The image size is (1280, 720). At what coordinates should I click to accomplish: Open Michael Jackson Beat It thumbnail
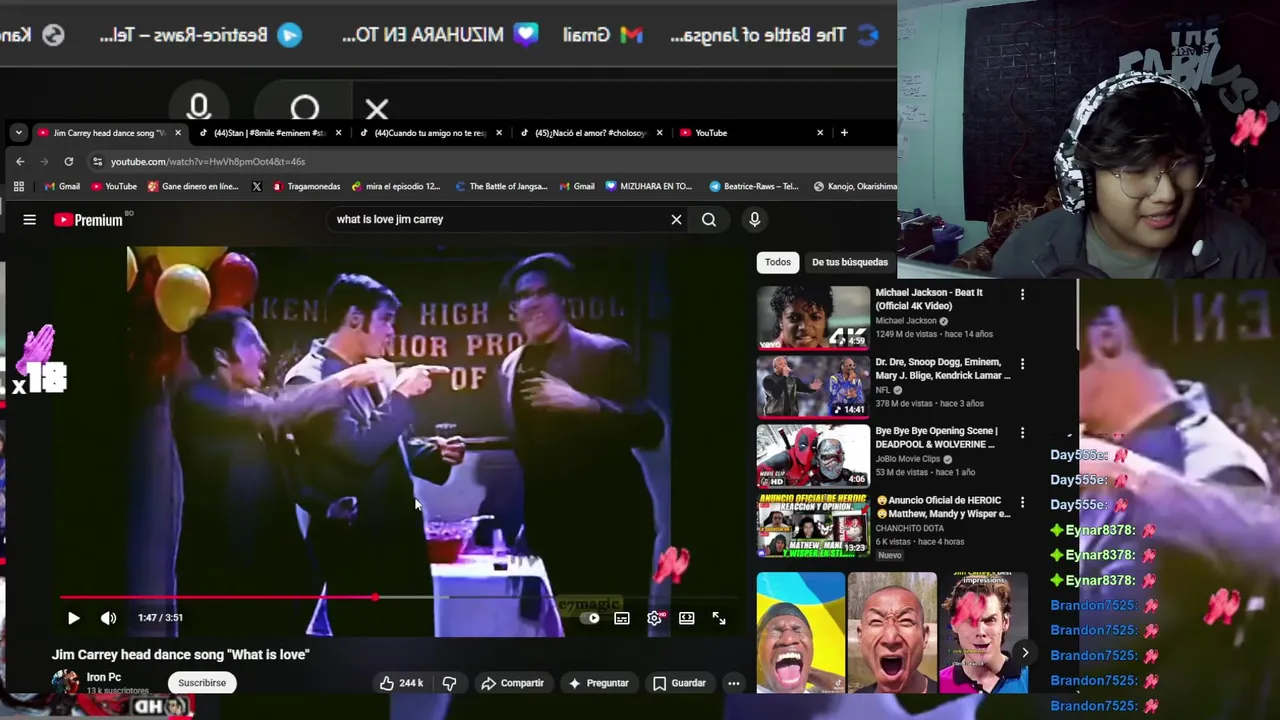point(813,317)
